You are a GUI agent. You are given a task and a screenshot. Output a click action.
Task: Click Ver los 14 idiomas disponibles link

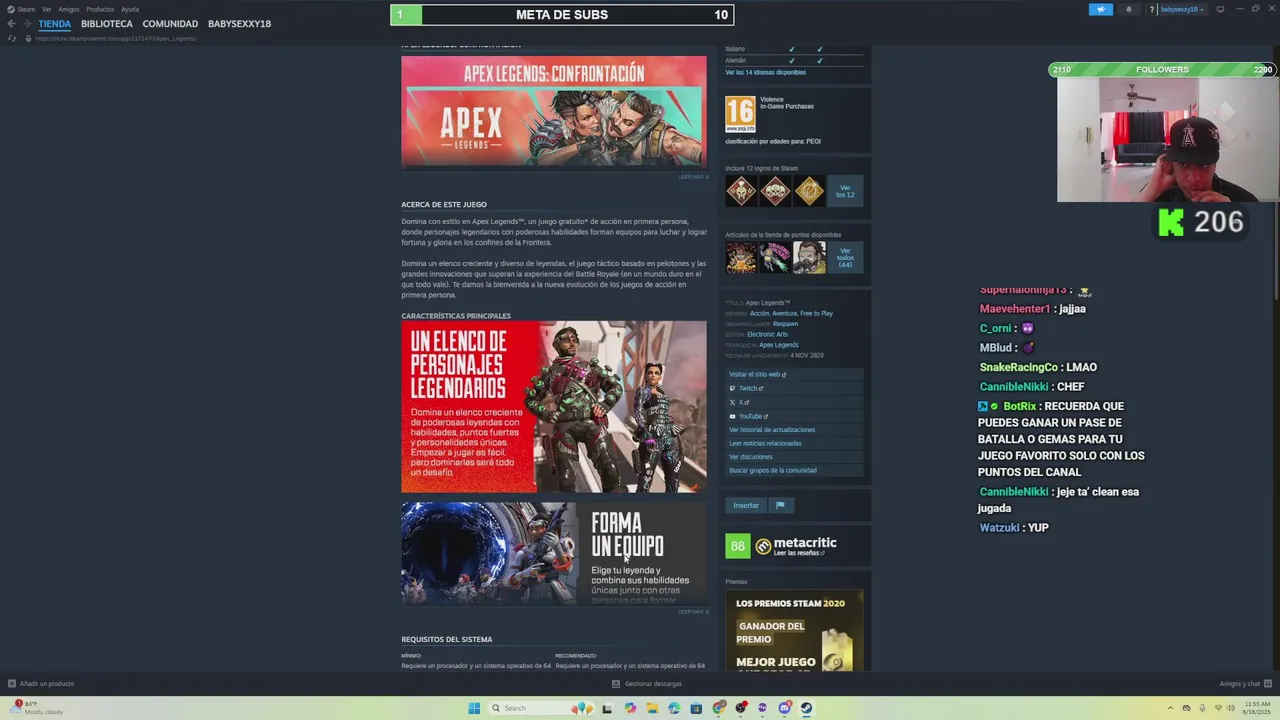tap(766, 72)
